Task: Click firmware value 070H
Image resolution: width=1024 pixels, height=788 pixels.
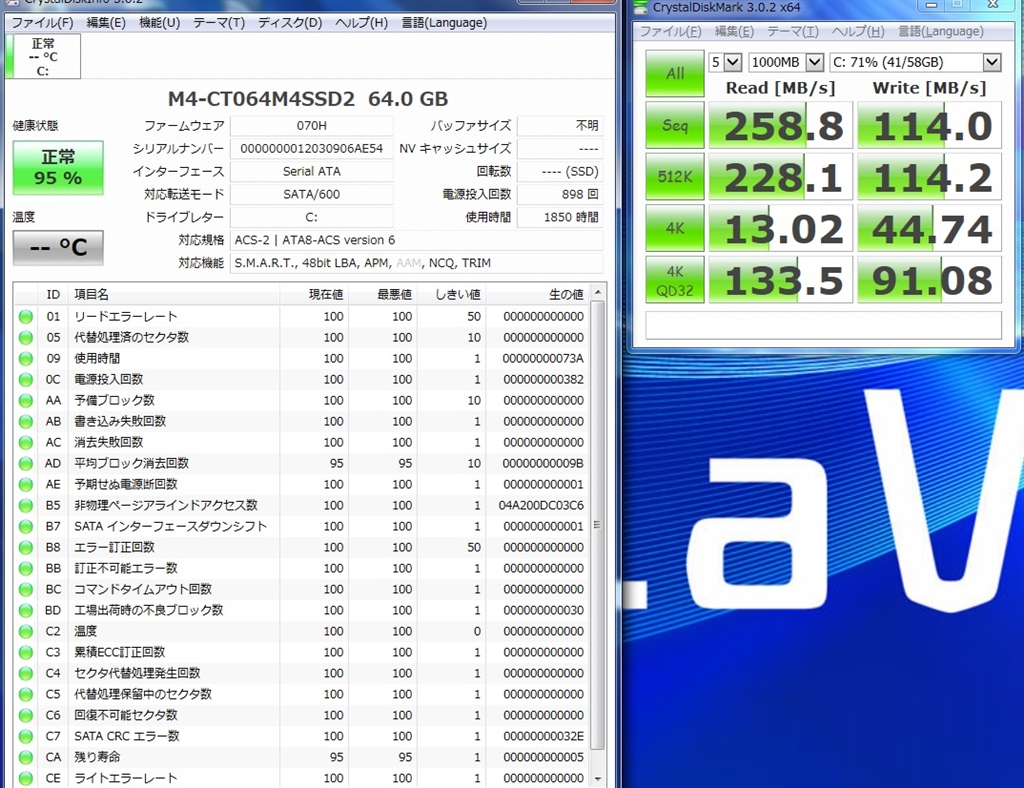Action: [x=312, y=125]
